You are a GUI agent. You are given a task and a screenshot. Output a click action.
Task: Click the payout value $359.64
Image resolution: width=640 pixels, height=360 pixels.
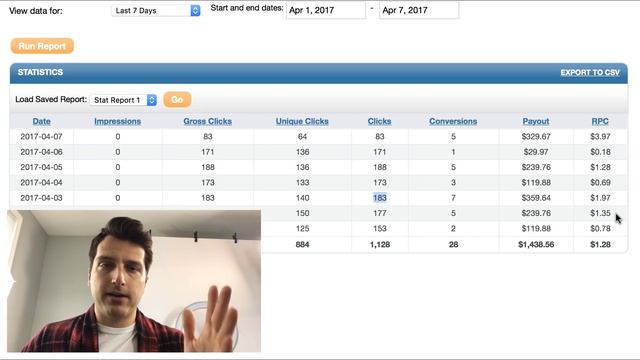(x=536, y=198)
